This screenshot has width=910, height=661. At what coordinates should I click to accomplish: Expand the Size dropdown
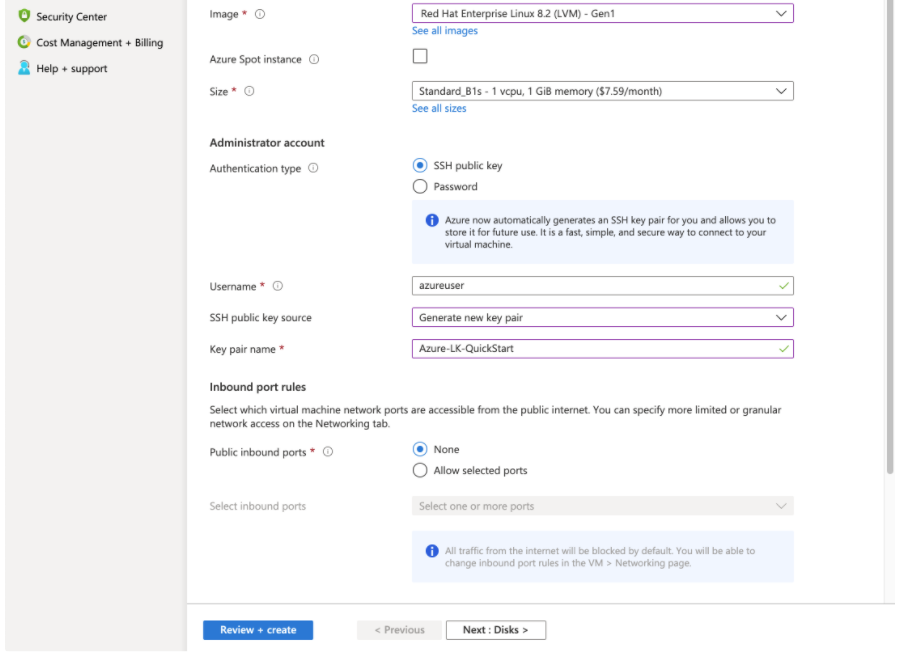pos(602,91)
